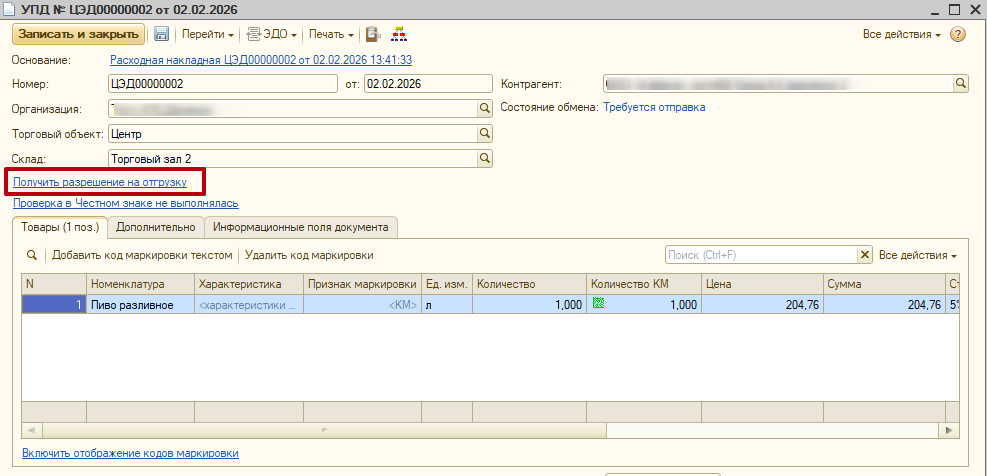This screenshot has height=476, width=987.
Task: Click the Получить разрешение на отгрузку link
Action: tap(99, 182)
